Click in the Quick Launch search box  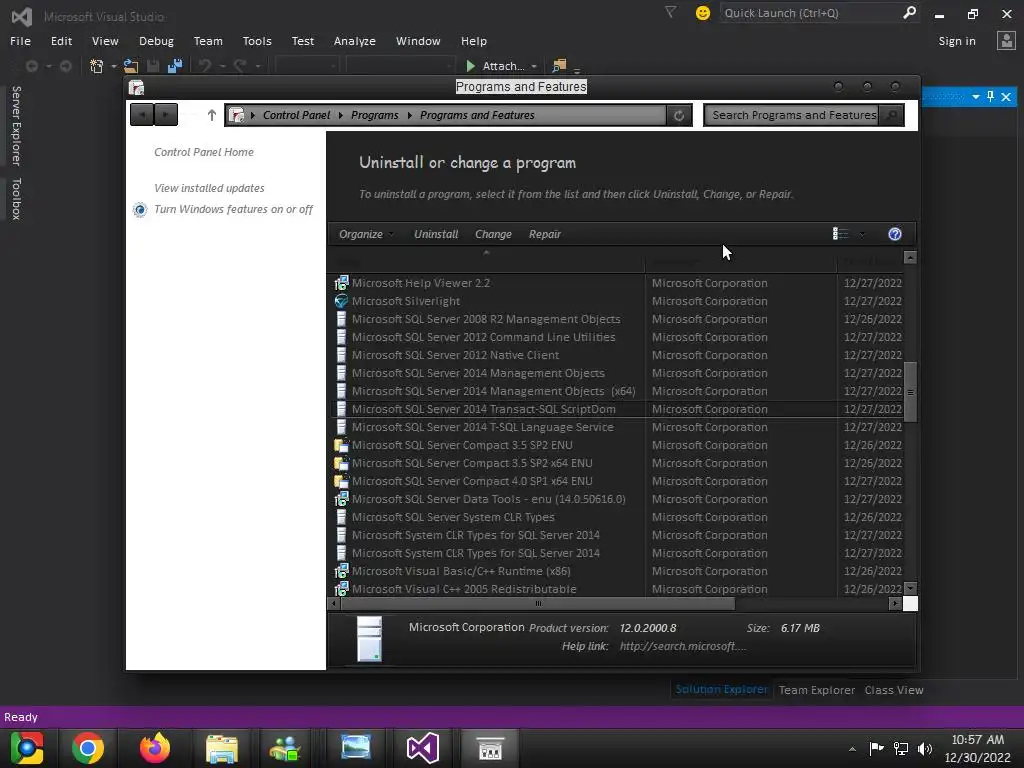click(810, 13)
